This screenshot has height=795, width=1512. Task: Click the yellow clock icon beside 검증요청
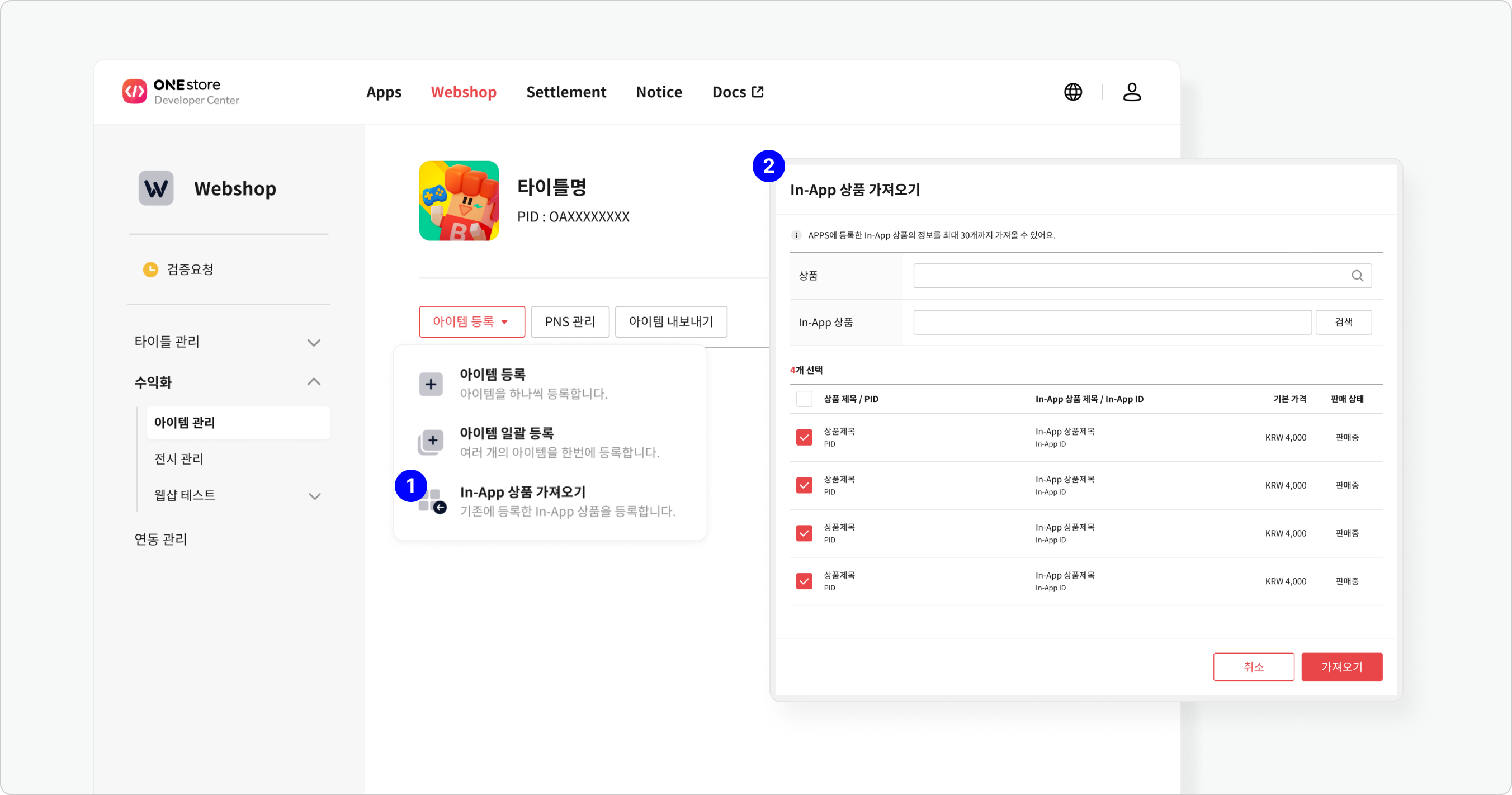coord(150,269)
